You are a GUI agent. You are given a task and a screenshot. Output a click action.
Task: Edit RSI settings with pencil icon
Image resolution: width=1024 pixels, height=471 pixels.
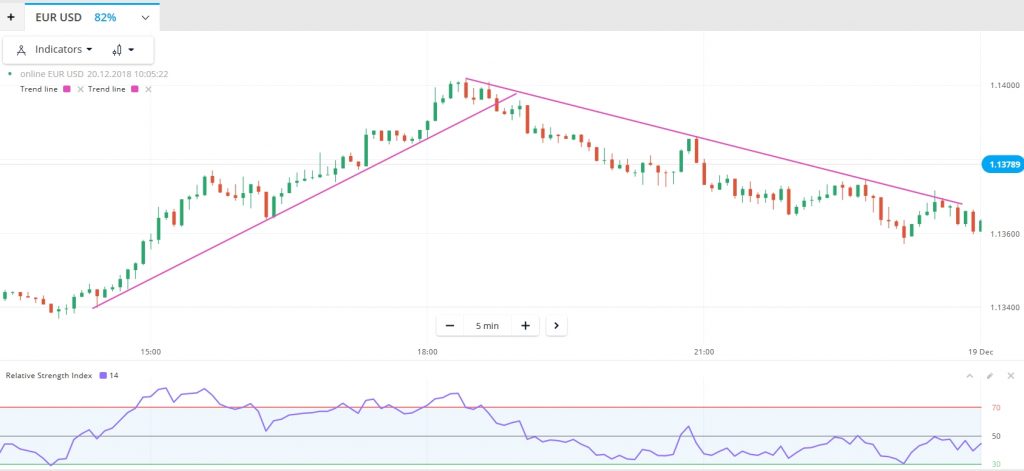point(990,375)
